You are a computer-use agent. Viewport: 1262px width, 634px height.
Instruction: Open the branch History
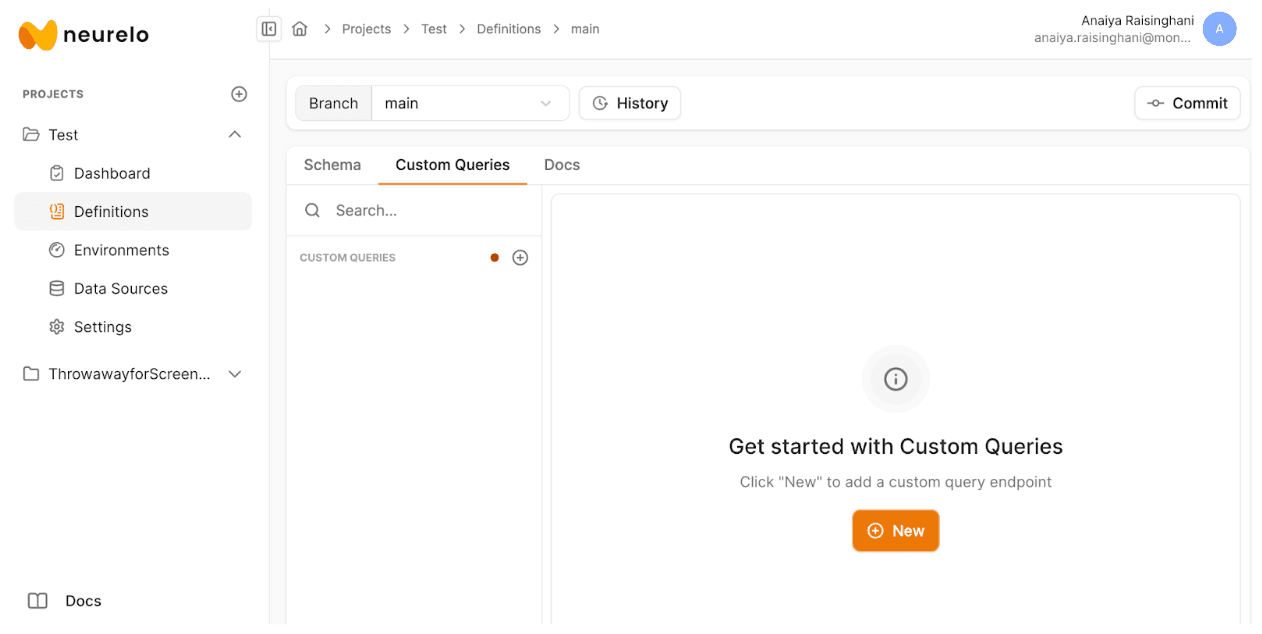coord(630,103)
